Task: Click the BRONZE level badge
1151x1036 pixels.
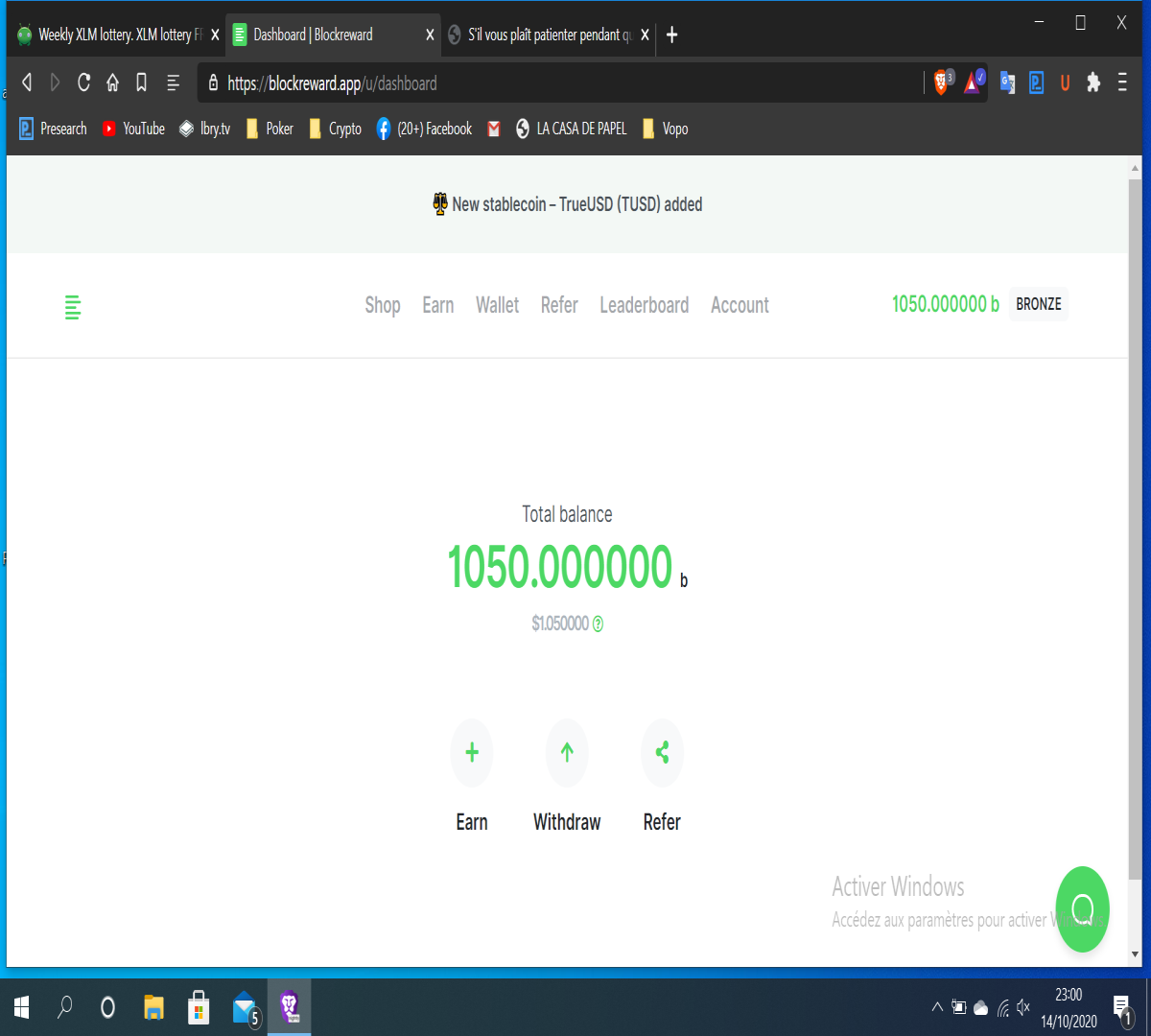Action: (1039, 304)
